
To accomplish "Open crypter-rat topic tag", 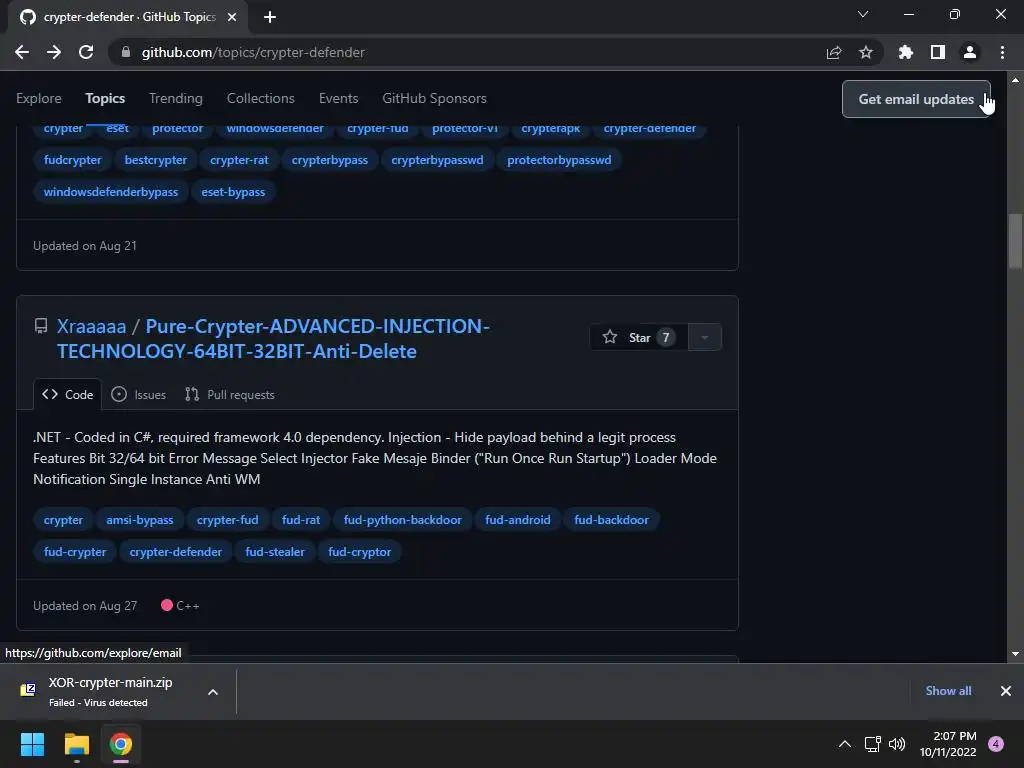I will coord(239,160).
